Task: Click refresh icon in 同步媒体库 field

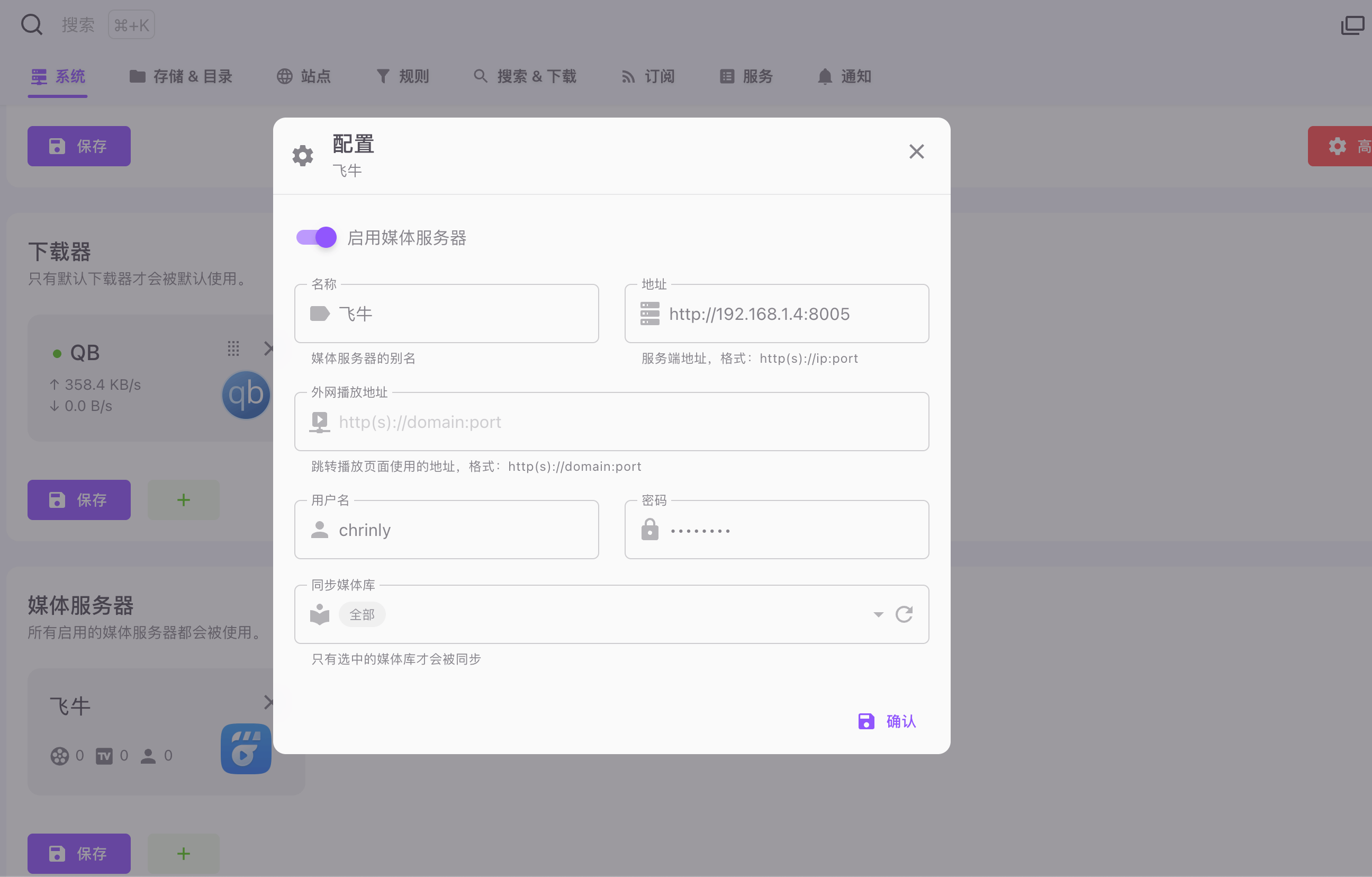Action: [x=904, y=614]
